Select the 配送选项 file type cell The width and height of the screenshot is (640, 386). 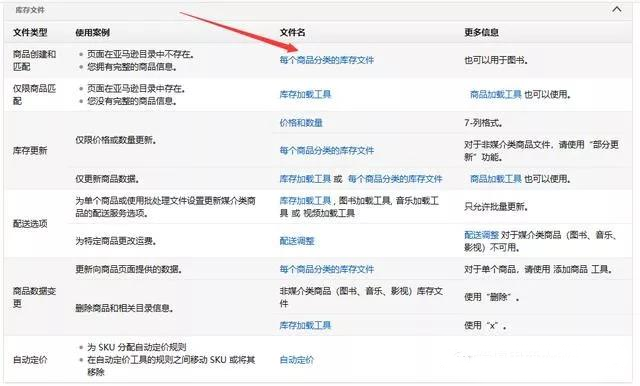[x=30, y=224]
